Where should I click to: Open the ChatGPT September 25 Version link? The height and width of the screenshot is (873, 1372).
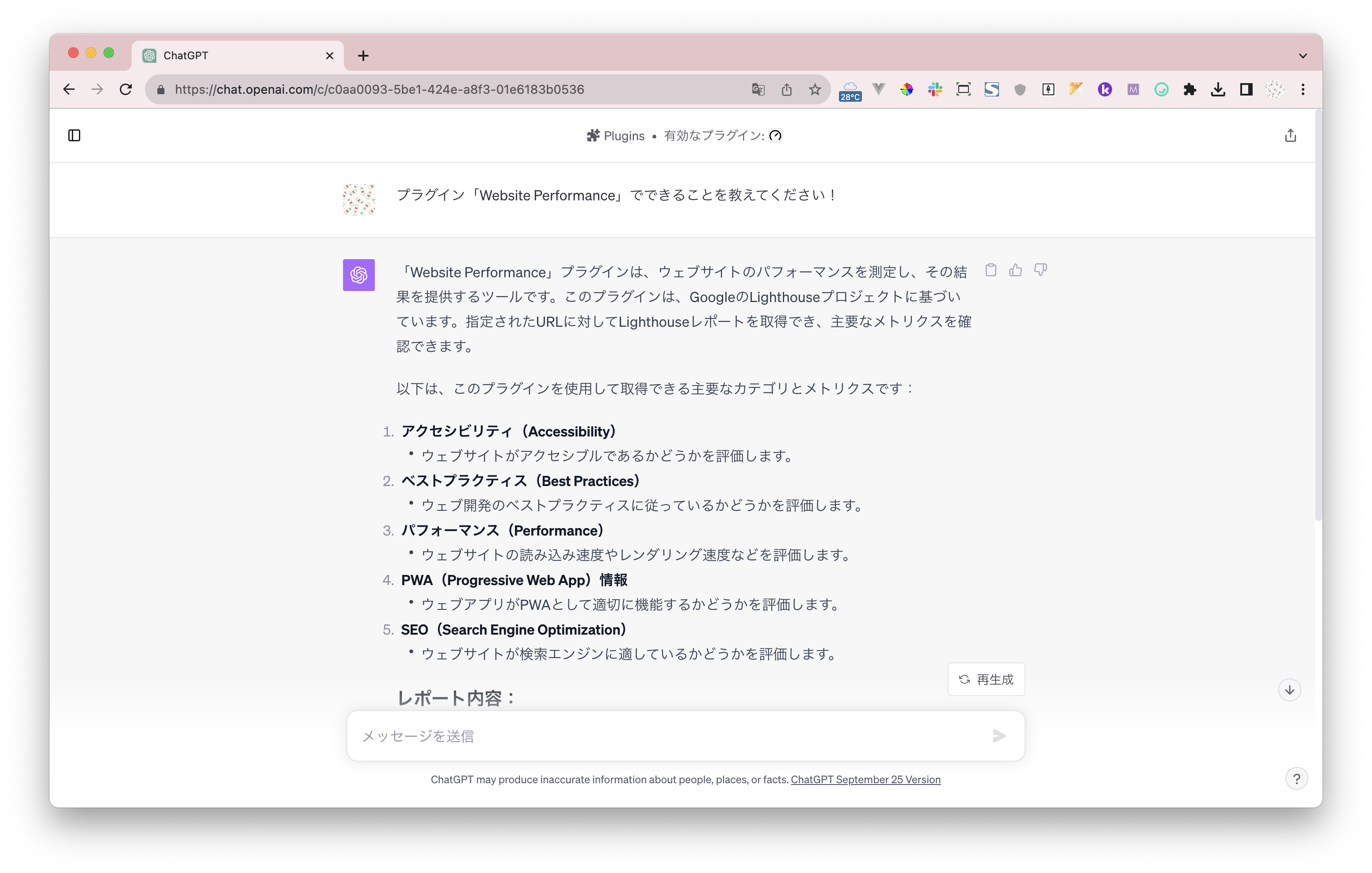point(865,780)
